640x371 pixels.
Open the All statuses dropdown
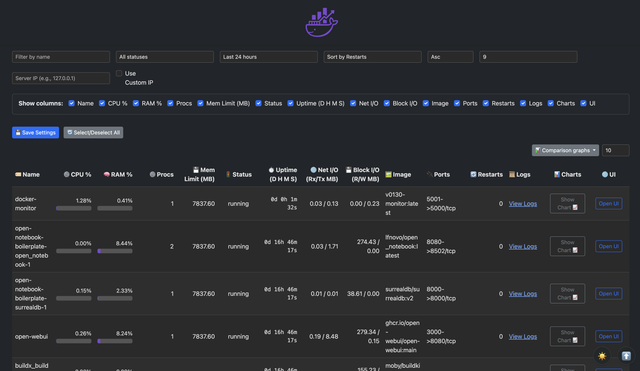164,57
